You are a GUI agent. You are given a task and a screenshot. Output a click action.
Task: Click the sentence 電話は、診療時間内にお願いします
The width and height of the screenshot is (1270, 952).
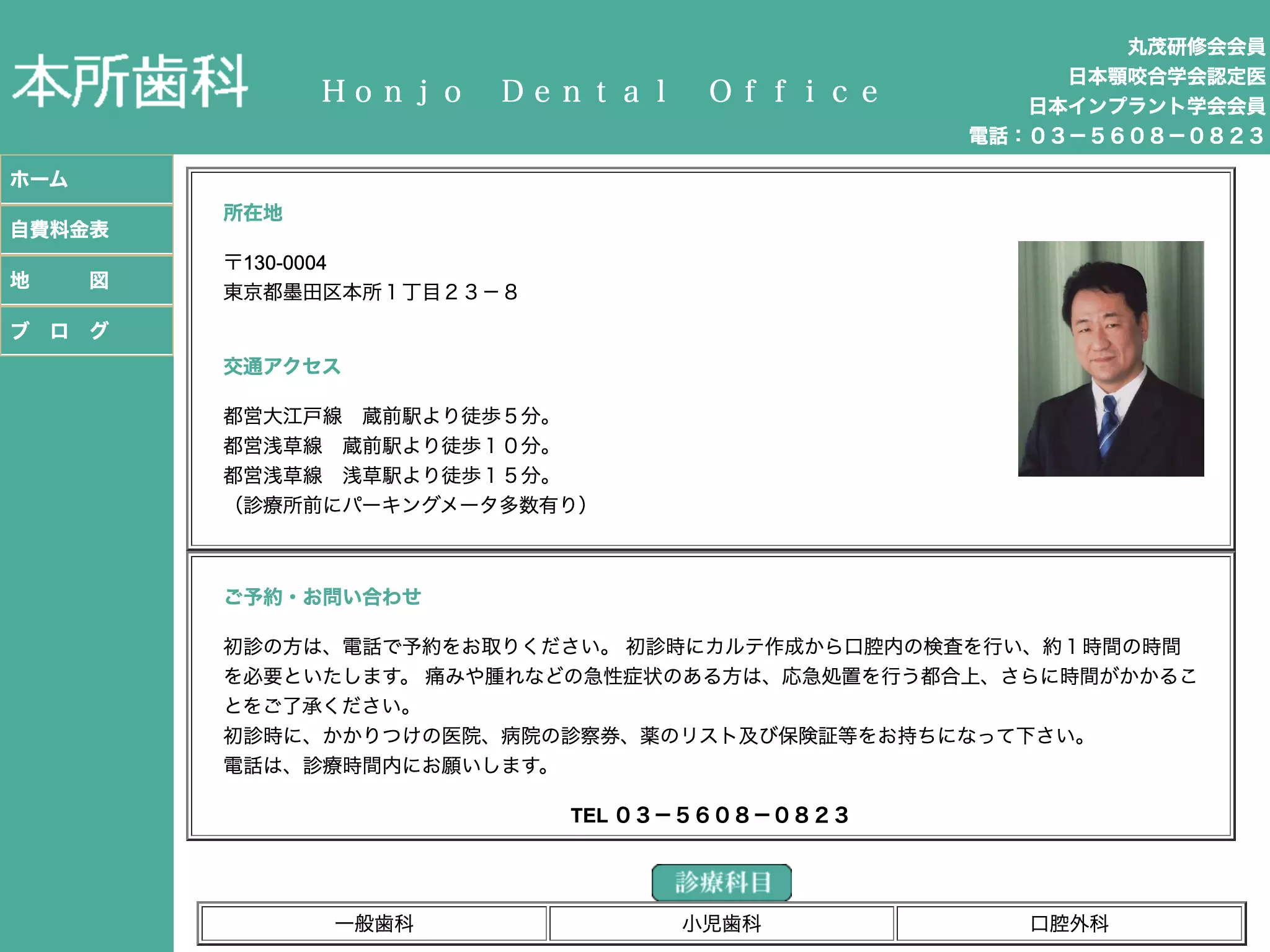(x=386, y=765)
